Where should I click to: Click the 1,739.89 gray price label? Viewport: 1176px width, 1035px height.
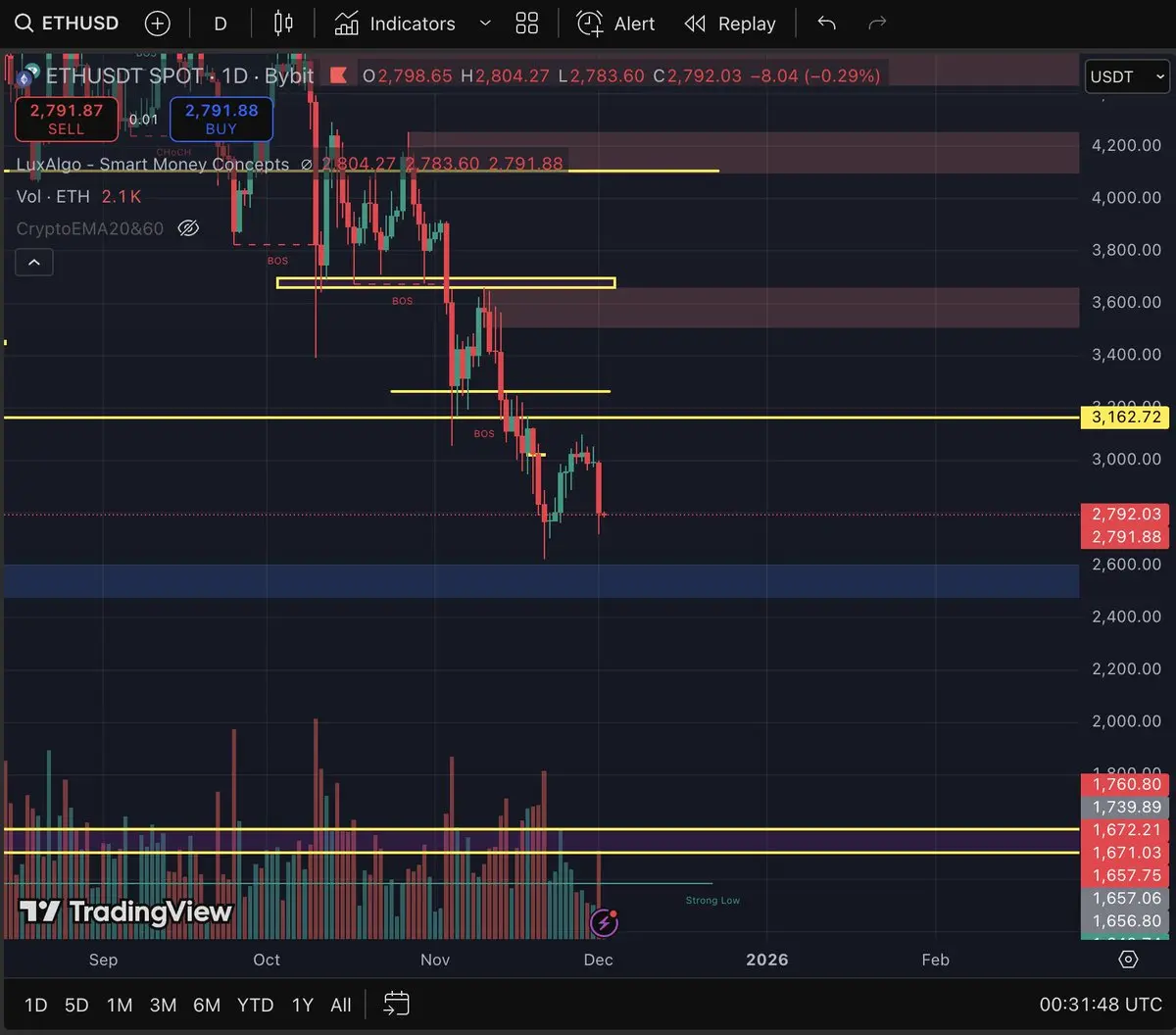(x=1125, y=807)
